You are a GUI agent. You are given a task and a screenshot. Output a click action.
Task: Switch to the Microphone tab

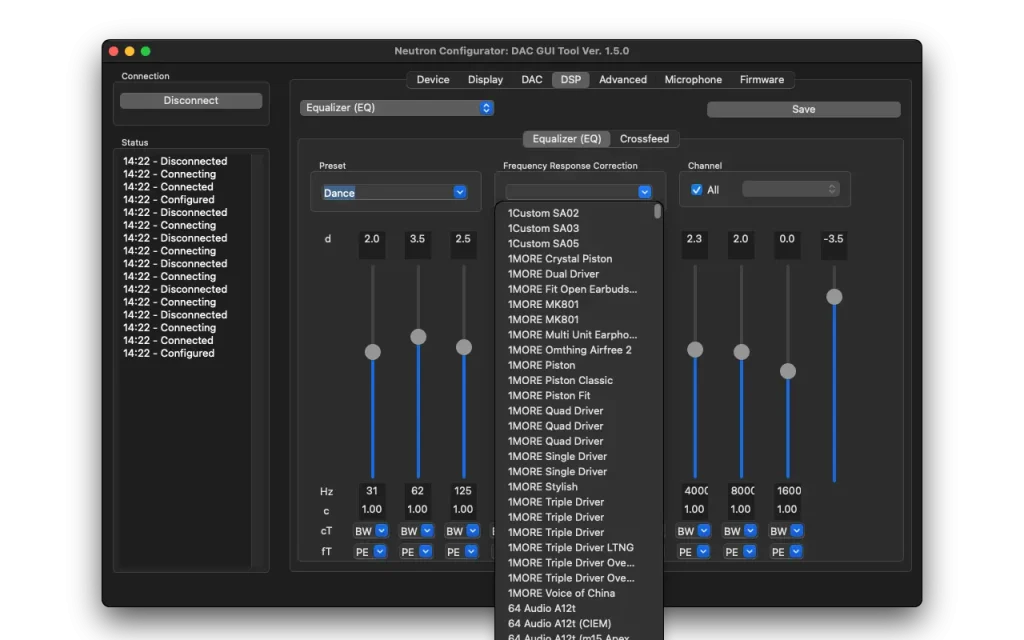click(693, 80)
